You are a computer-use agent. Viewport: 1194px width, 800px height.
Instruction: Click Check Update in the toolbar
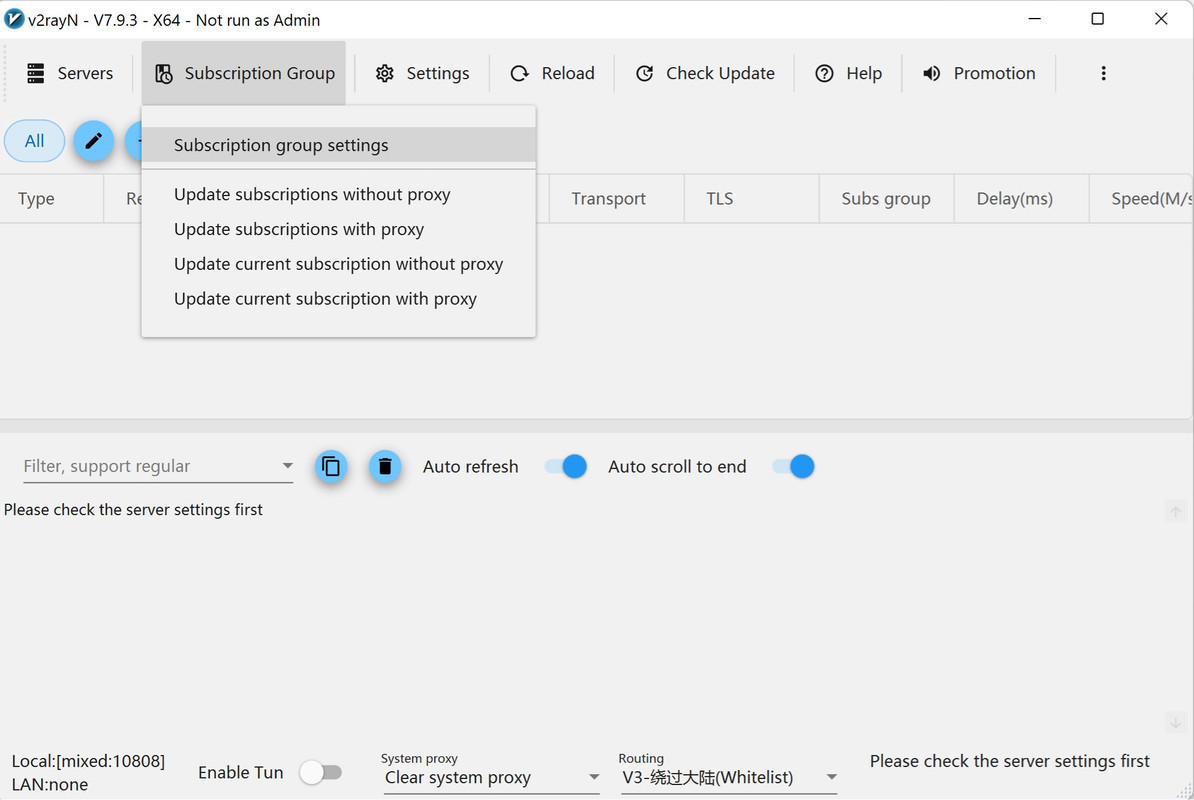click(705, 73)
